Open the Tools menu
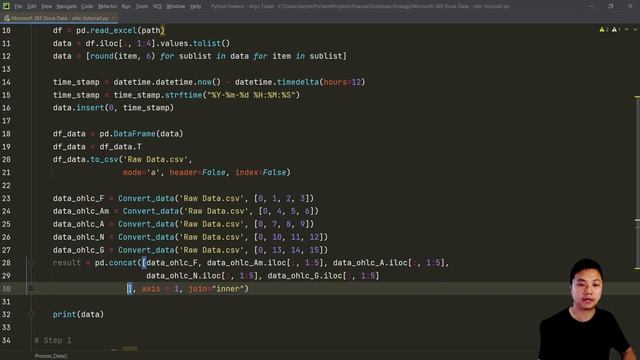This screenshot has width=640, height=360. coord(142,7)
